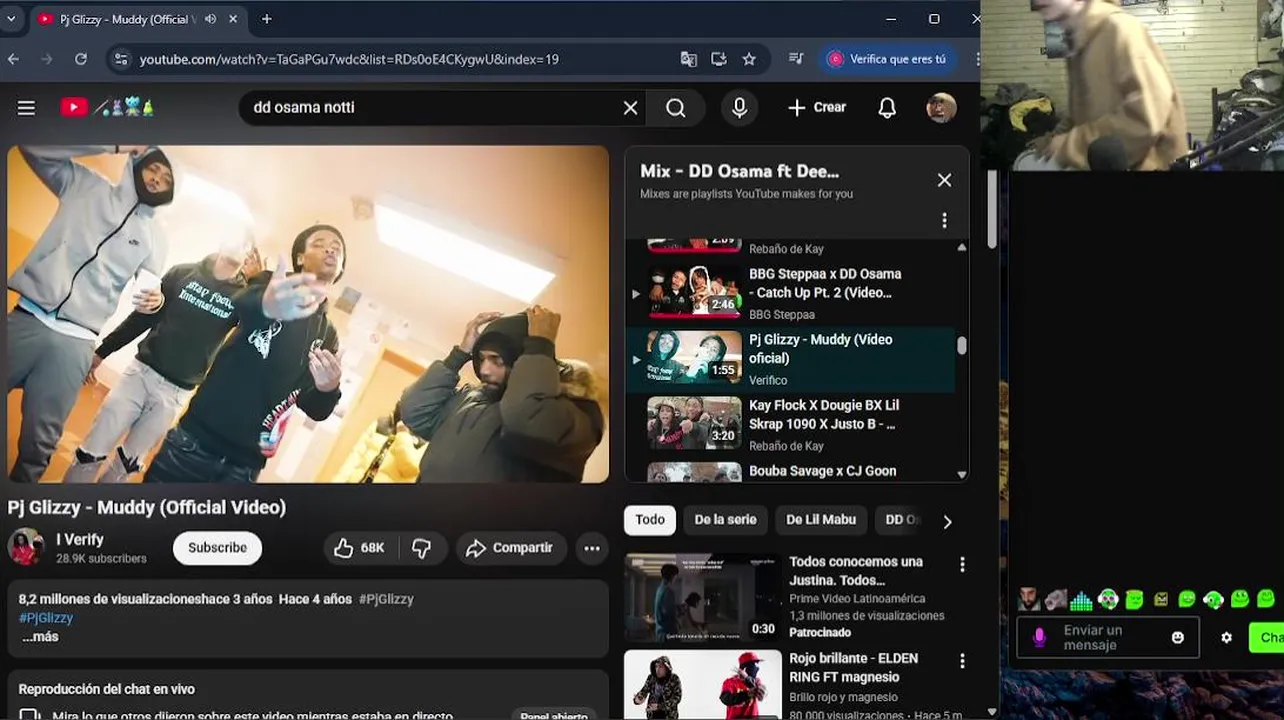Click first #PjGlizzy hashtag beside date
Viewport: 1284px width, 720px height.
pyautogui.click(x=386, y=599)
